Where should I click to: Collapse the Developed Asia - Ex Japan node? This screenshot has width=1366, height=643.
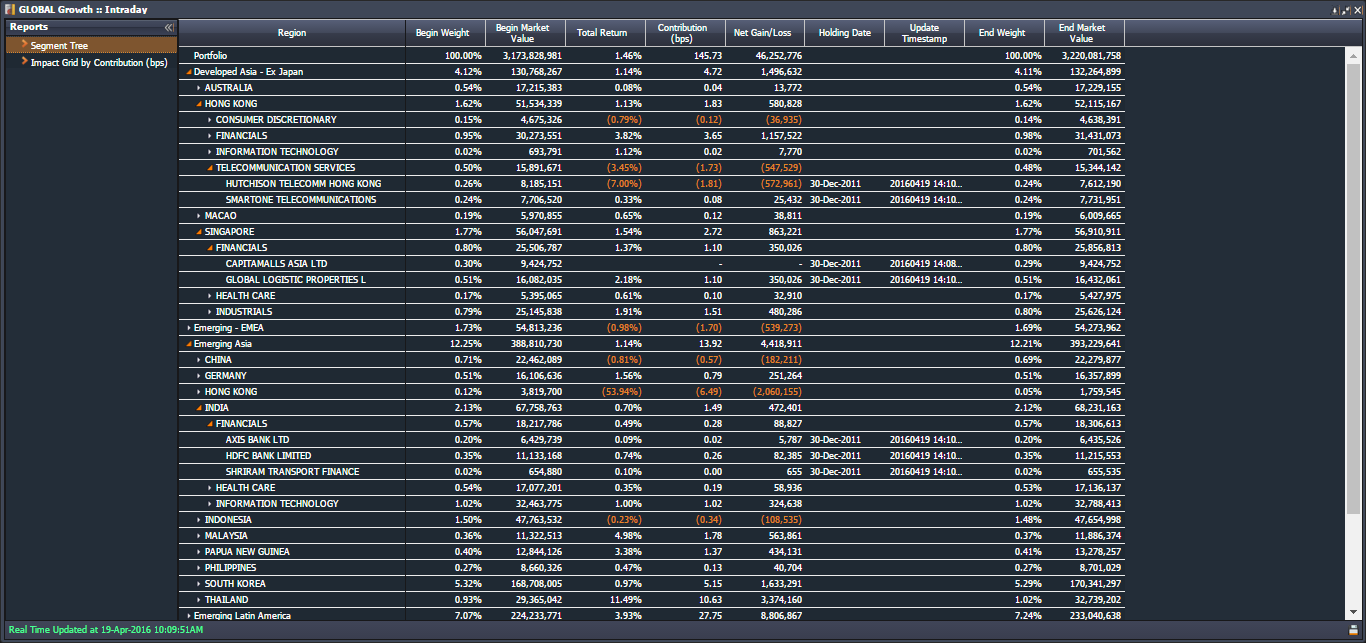click(x=188, y=72)
